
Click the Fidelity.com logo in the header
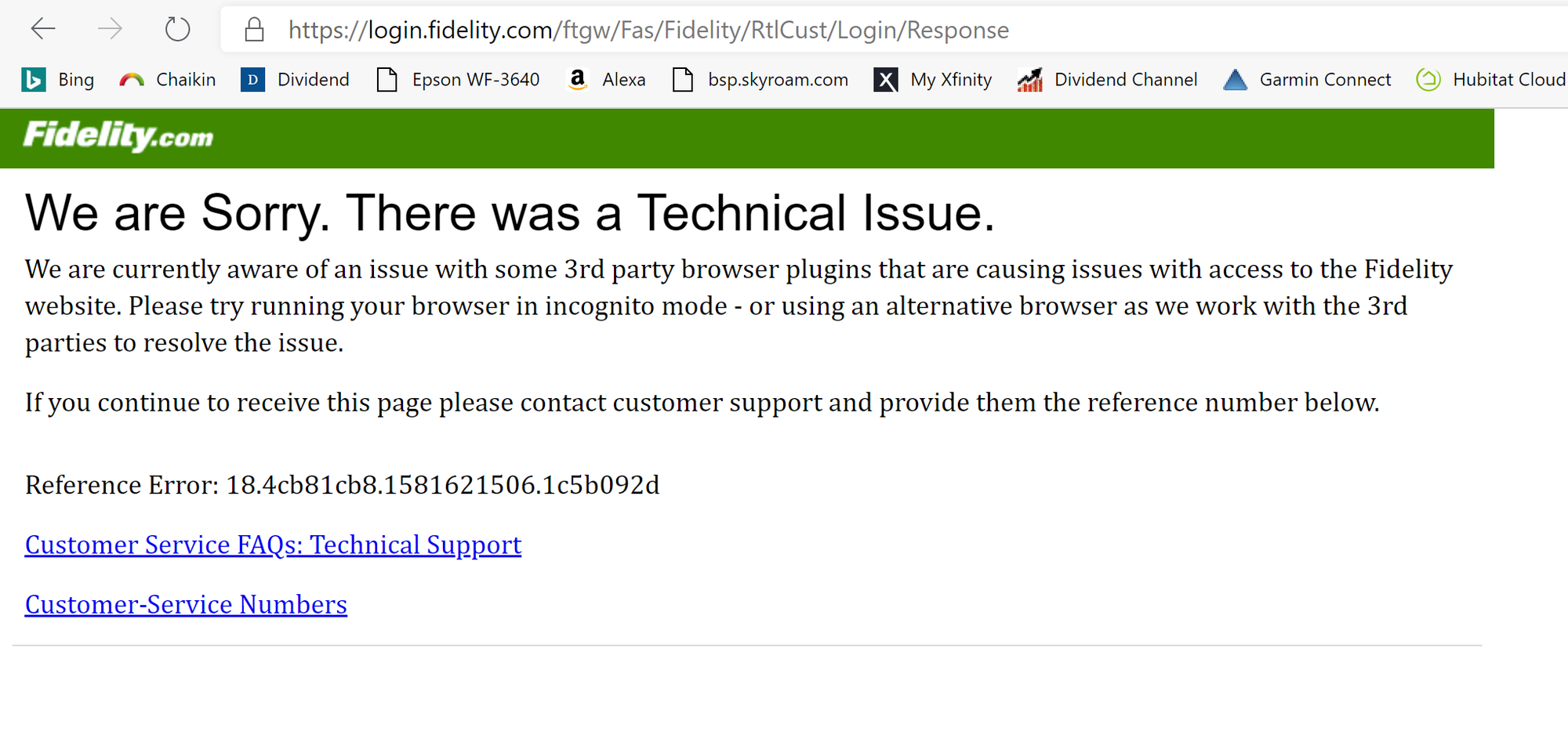(x=118, y=136)
